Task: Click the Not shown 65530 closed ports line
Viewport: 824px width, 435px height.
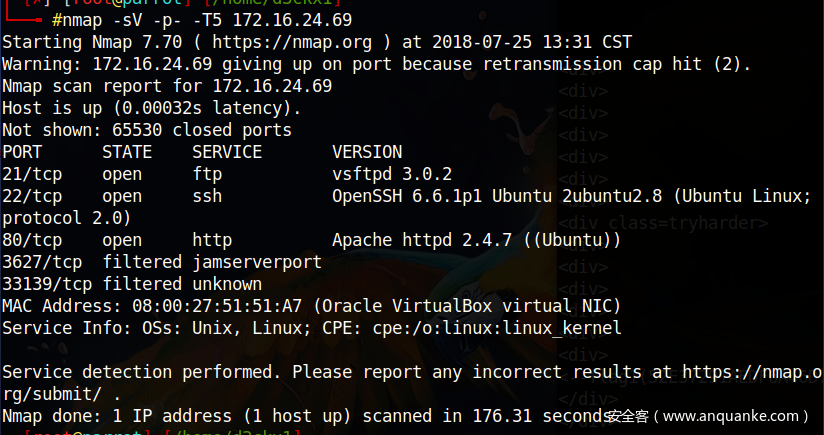Action: coord(147,130)
